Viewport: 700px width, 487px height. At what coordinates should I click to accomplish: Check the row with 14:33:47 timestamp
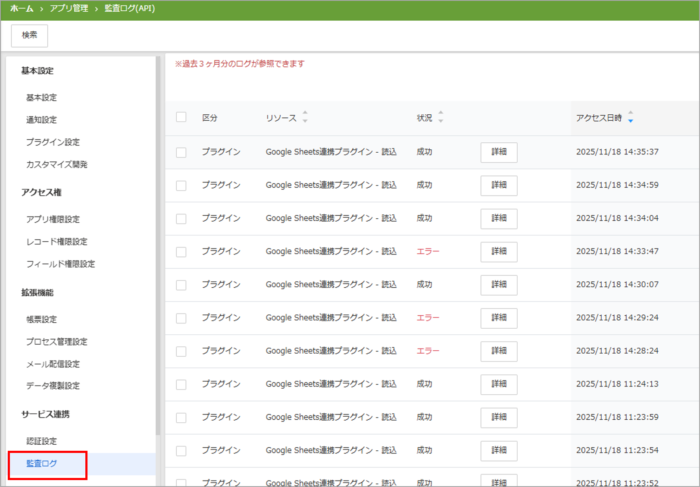pyautogui.click(x=181, y=251)
